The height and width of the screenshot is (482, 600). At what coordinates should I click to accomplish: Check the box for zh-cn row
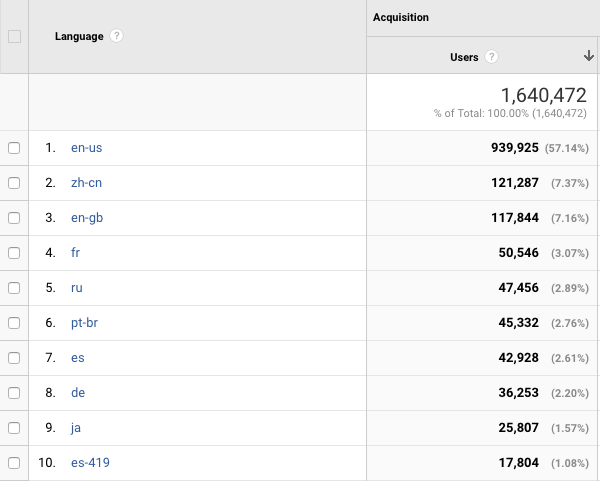(x=14, y=183)
